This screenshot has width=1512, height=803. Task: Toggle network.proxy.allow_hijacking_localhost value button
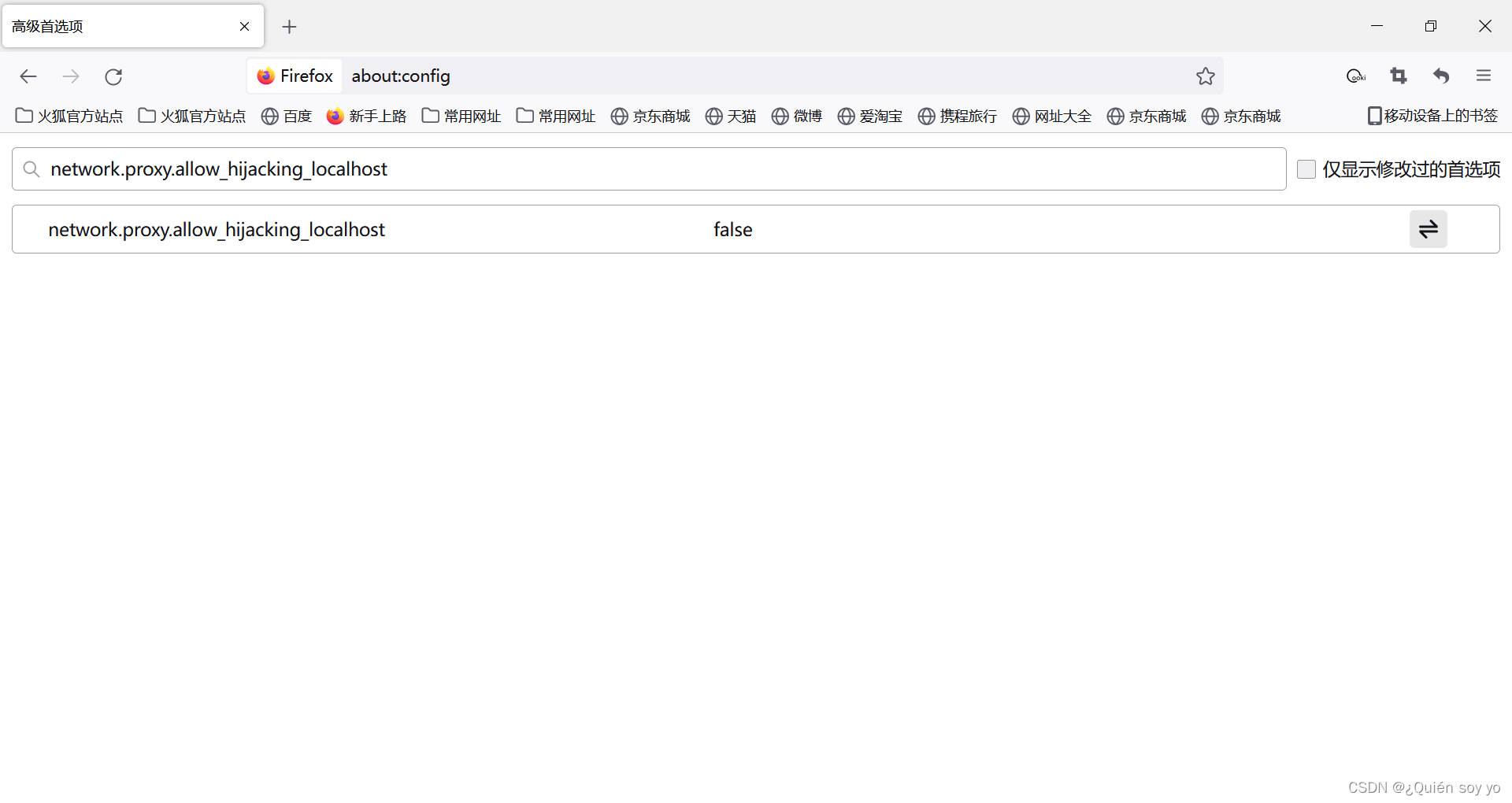pos(1428,229)
